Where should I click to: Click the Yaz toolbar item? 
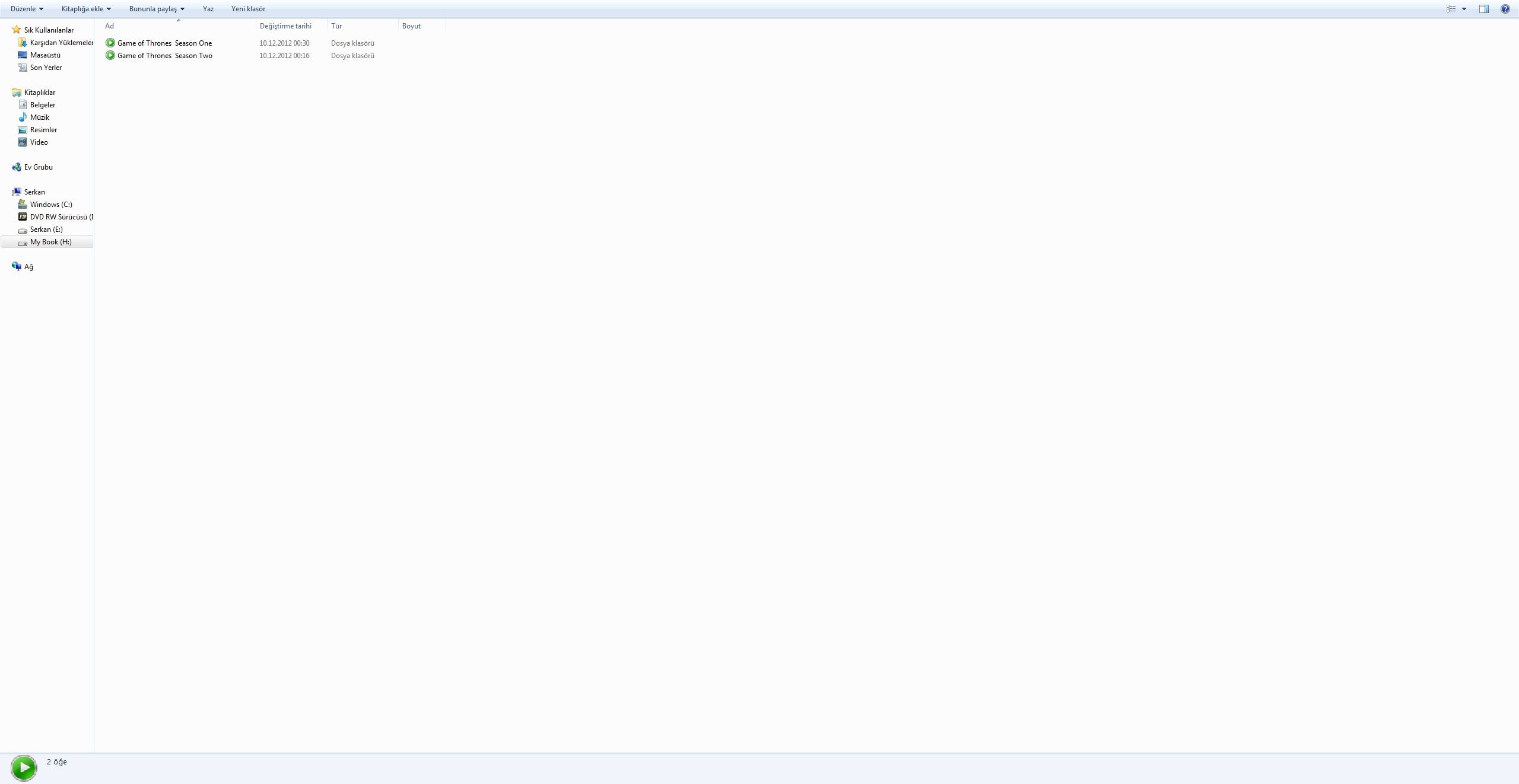click(208, 9)
